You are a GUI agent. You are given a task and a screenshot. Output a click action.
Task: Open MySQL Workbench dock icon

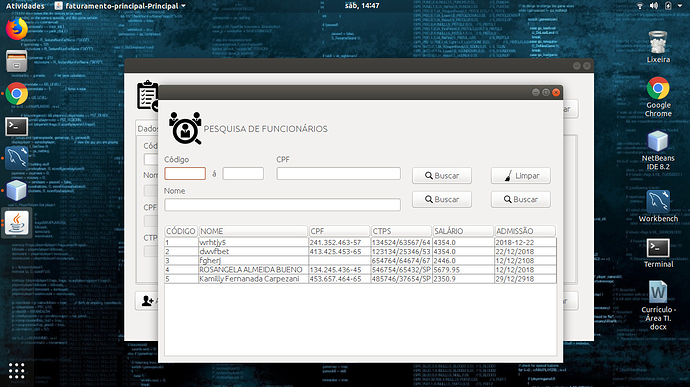[x=17, y=158]
